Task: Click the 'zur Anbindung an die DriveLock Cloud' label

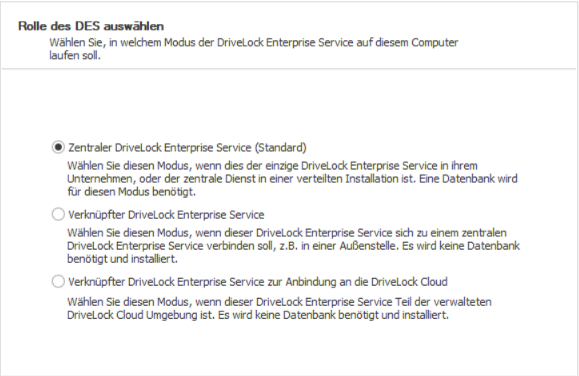Action: click(x=357, y=282)
